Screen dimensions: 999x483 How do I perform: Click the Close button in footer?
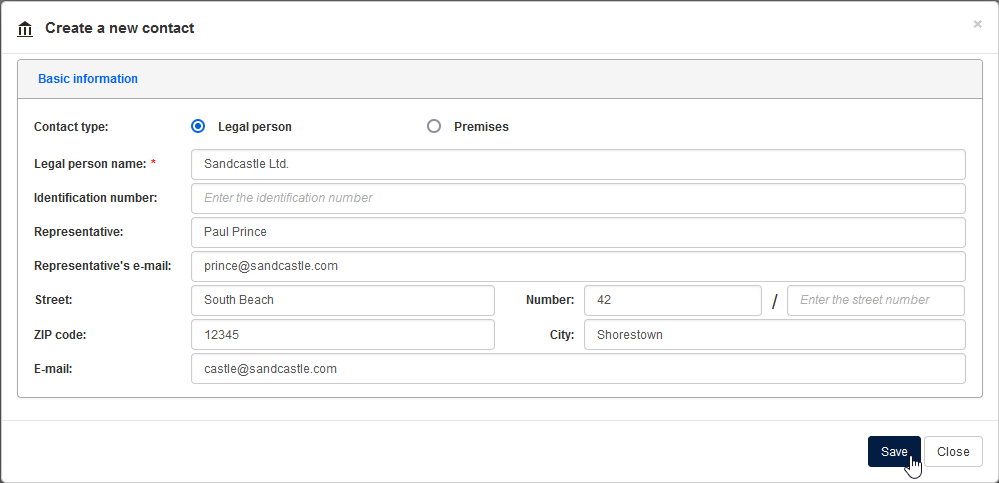pos(953,451)
